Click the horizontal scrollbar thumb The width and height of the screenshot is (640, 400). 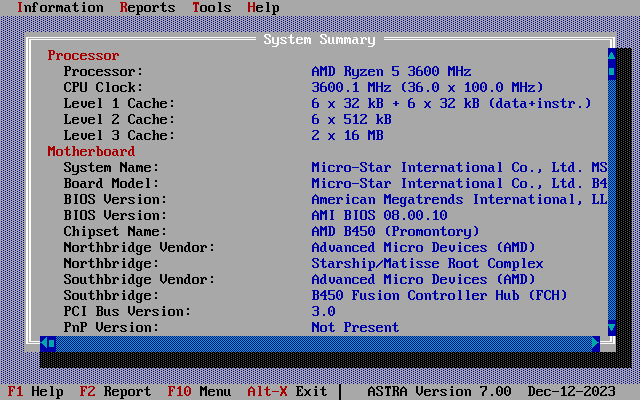52,343
